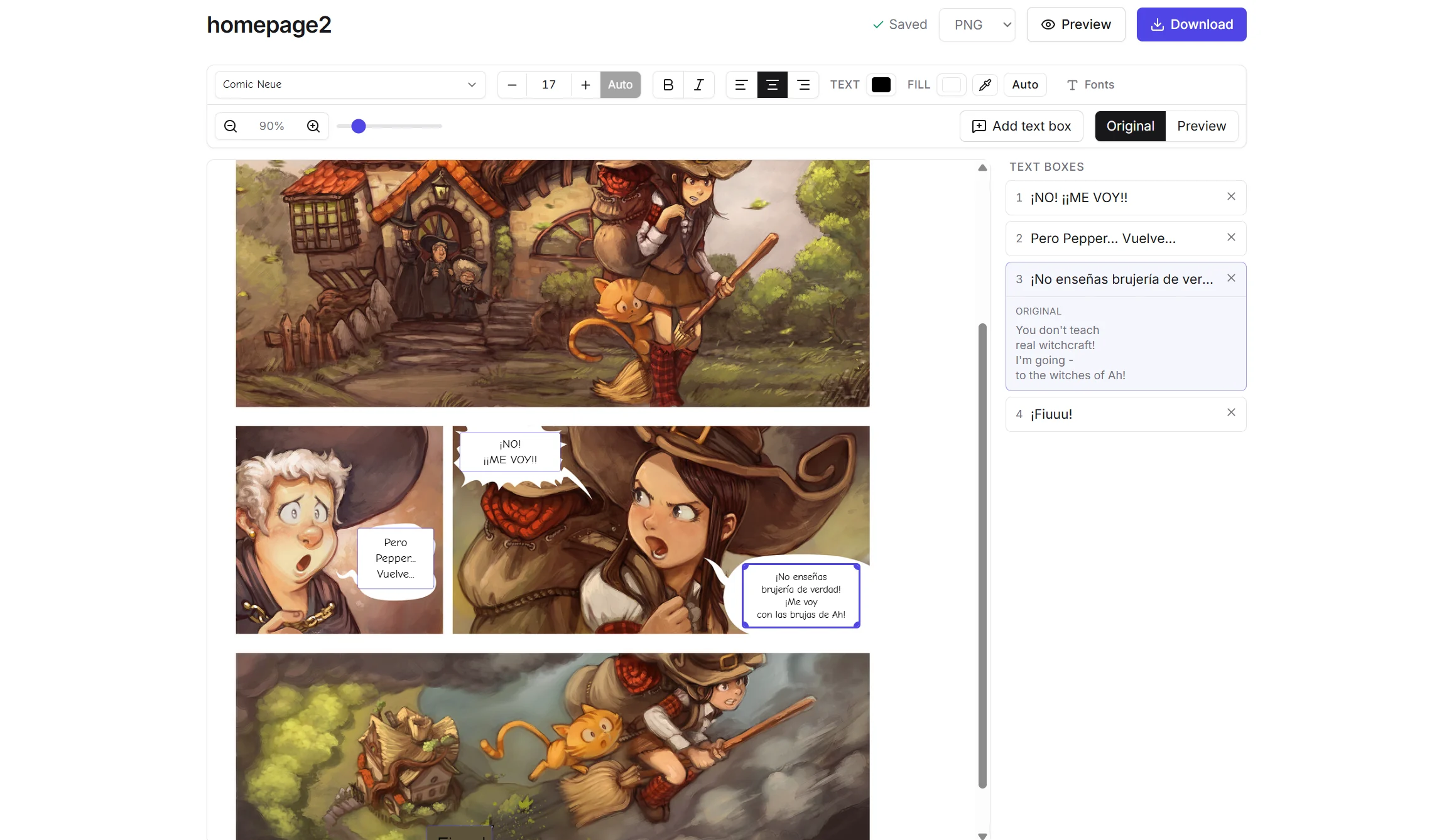This screenshot has height=840, width=1454.
Task: Add a new text box
Action: click(1021, 126)
